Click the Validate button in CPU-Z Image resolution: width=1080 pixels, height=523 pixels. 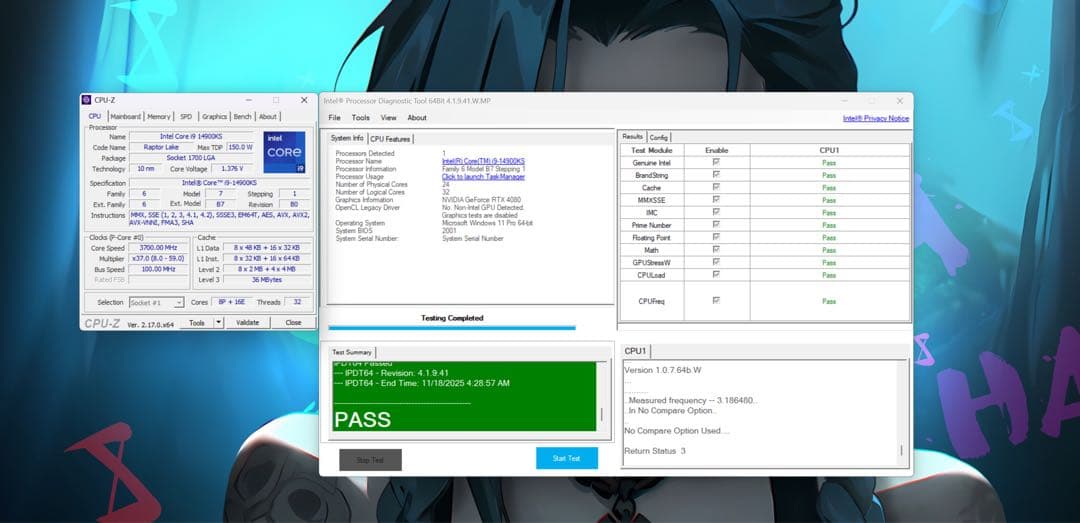coord(247,322)
